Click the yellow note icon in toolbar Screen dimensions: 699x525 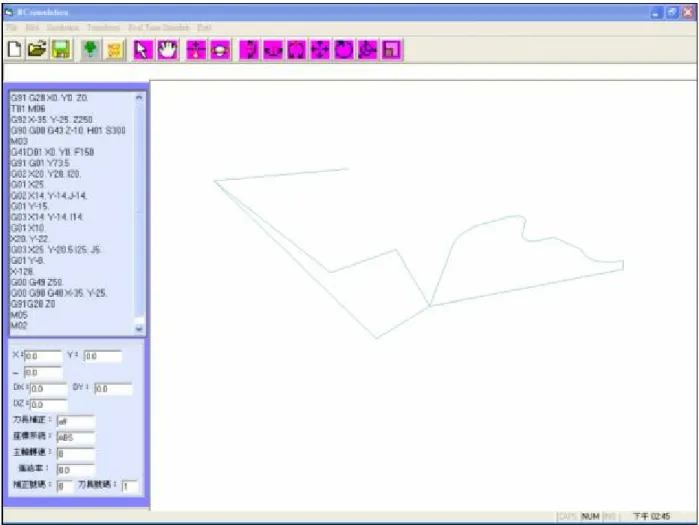115,49
